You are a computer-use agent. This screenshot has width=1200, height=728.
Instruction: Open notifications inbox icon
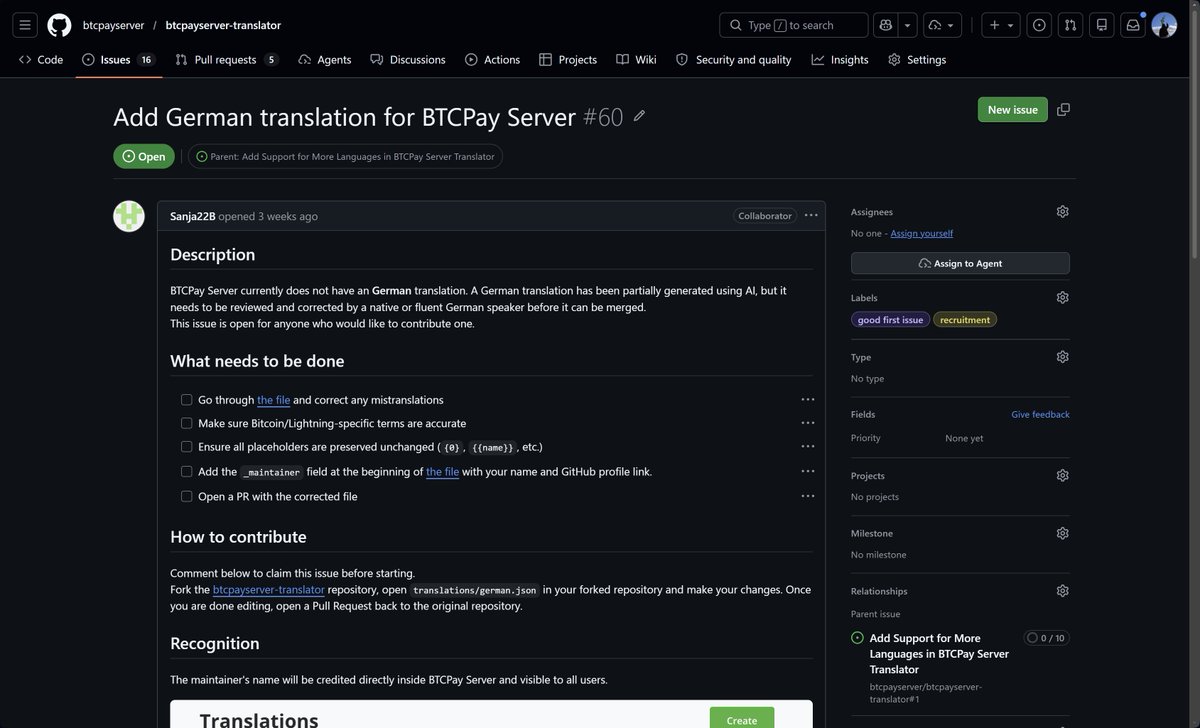[1133, 25]
